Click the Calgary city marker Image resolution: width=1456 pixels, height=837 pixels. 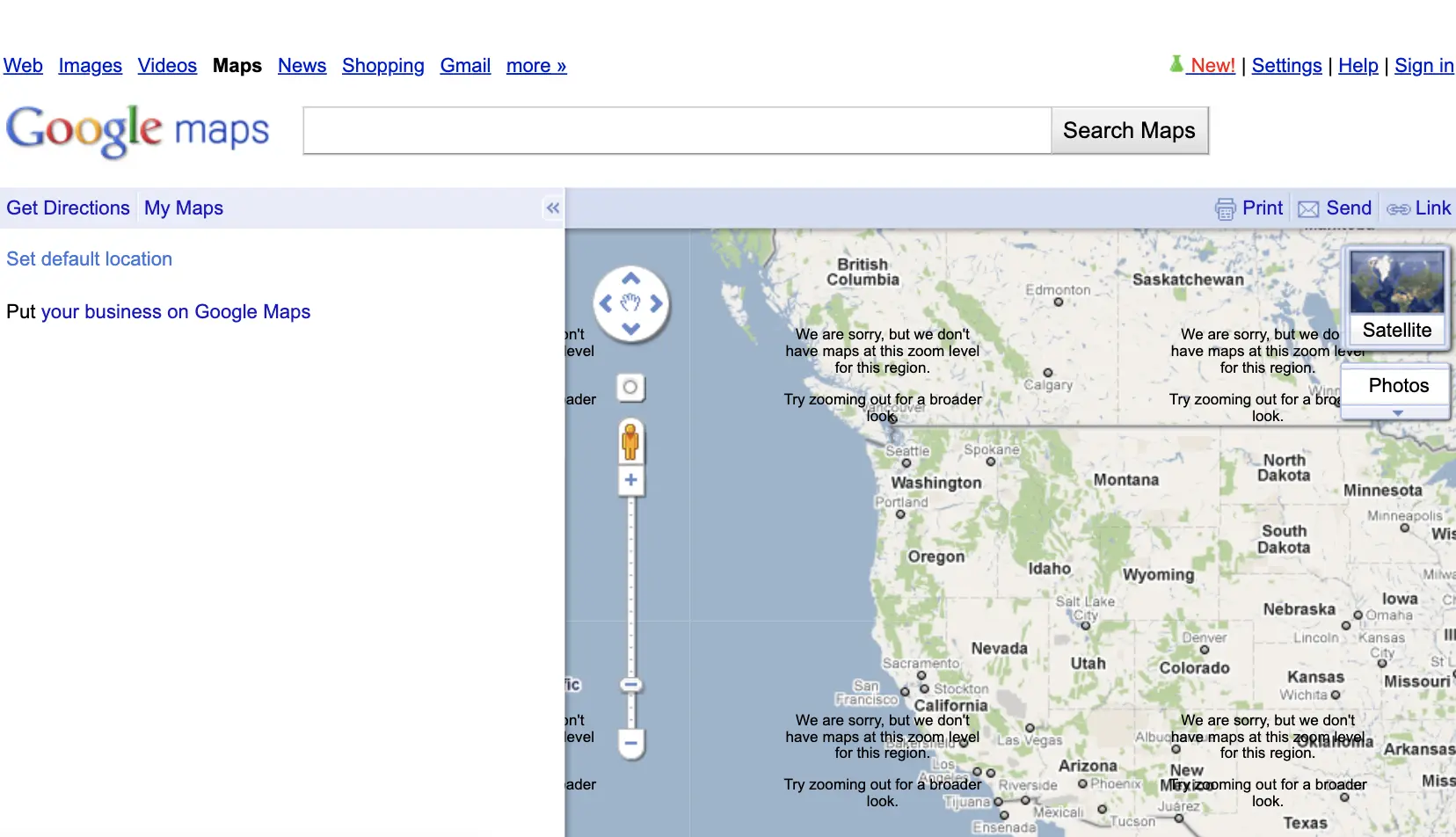1048,373
